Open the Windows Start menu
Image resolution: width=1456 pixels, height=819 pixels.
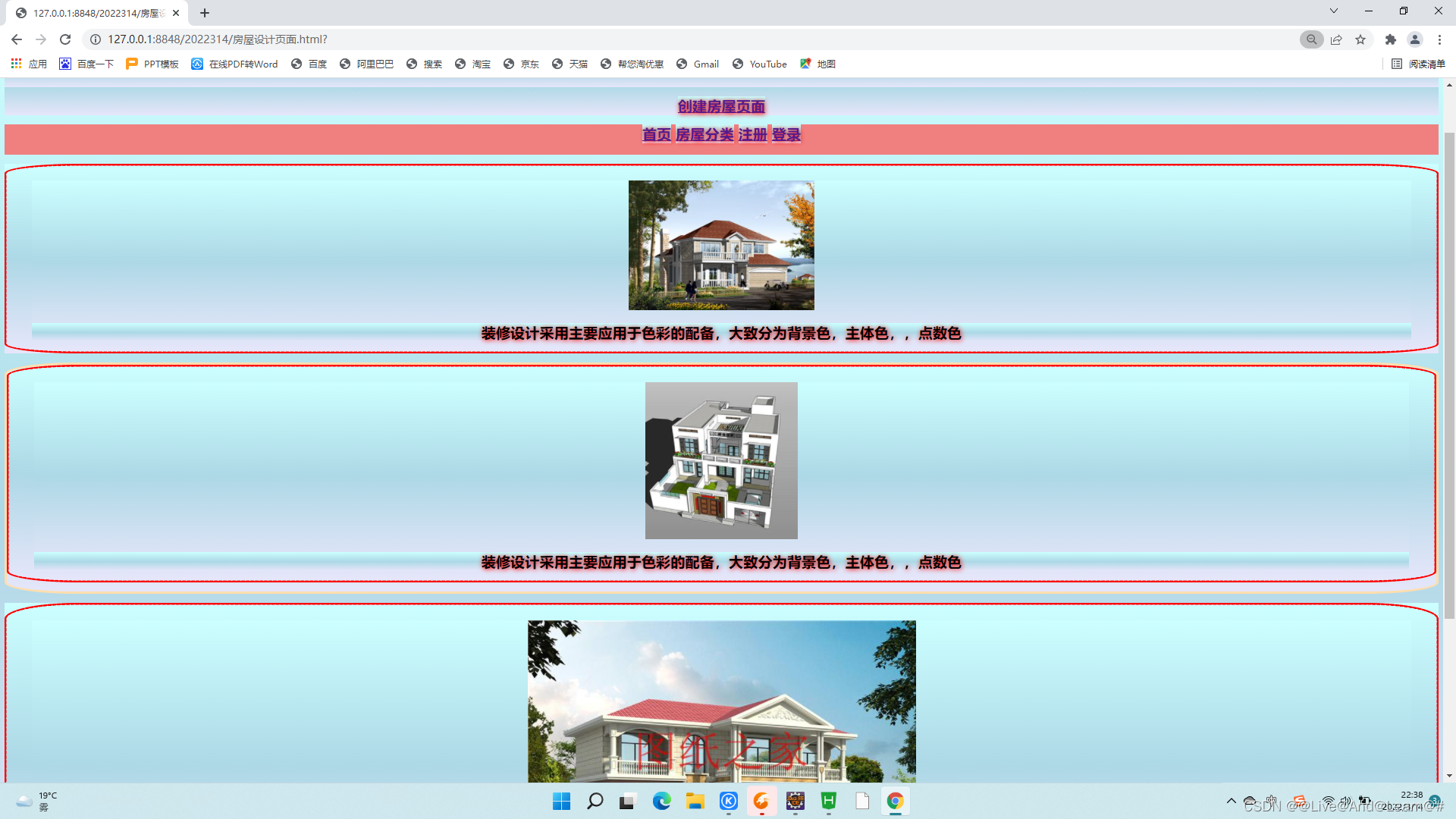pyautogui.click(x=561, y=801)
